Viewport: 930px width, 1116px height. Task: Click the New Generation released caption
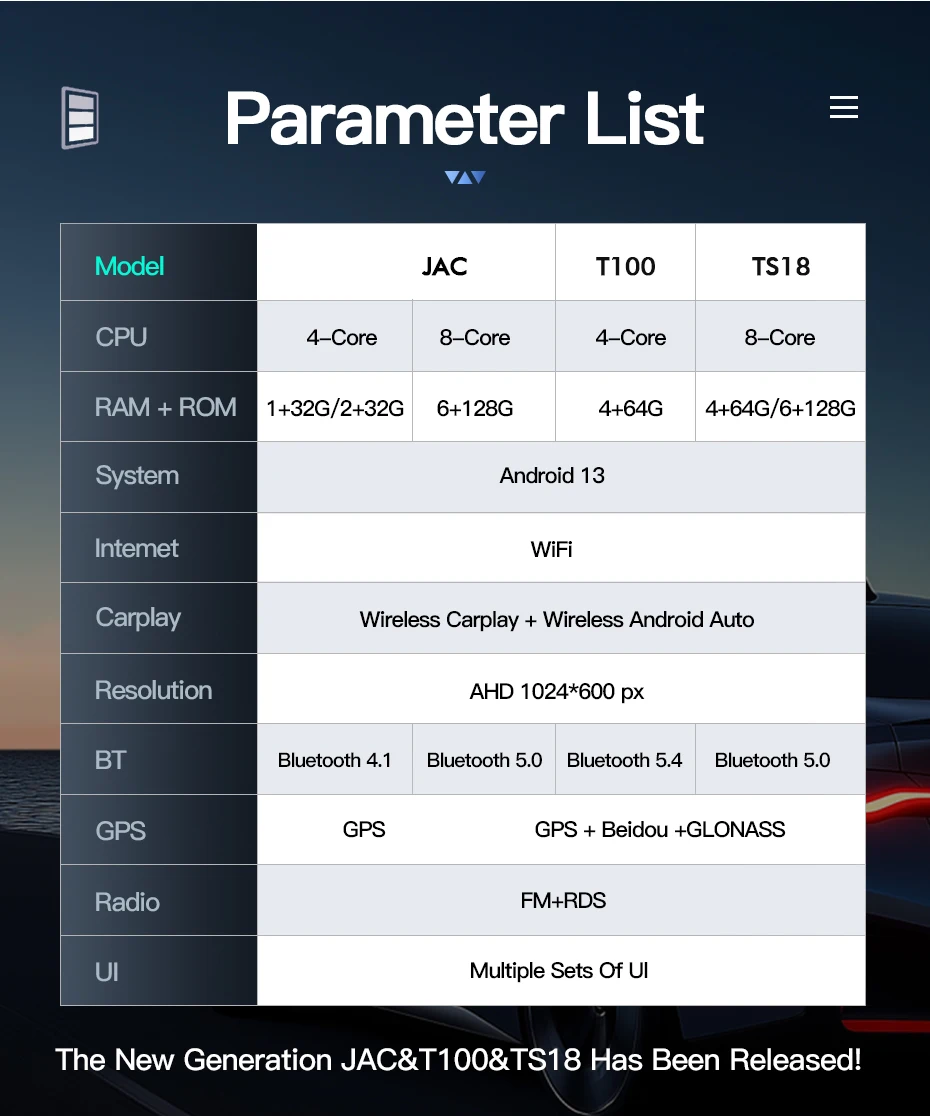pos(459,1059)
